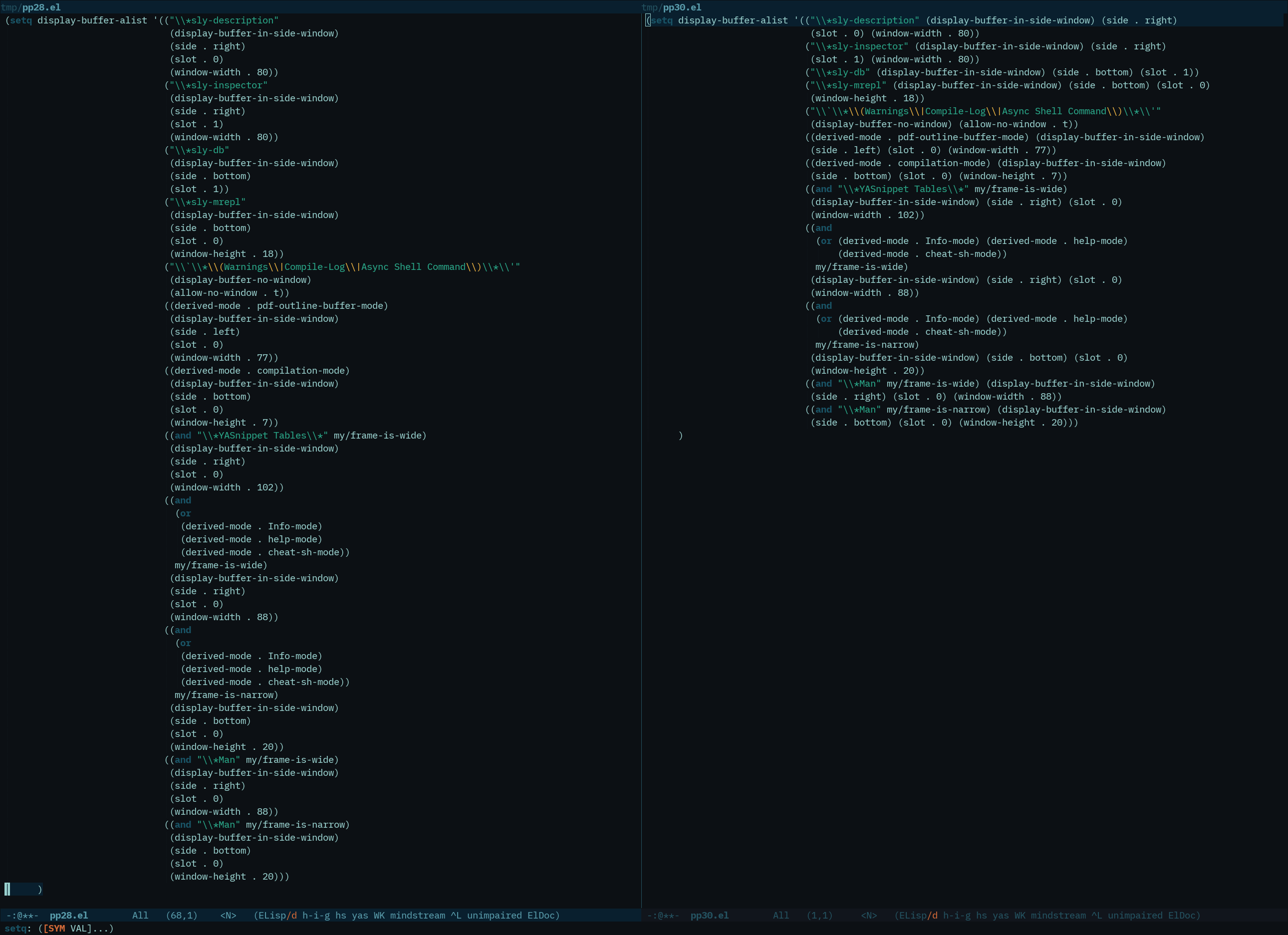Click the setq keyword in pp28.el
The height and width of the screenshot is (935, 1288).
tap(21, 20)
